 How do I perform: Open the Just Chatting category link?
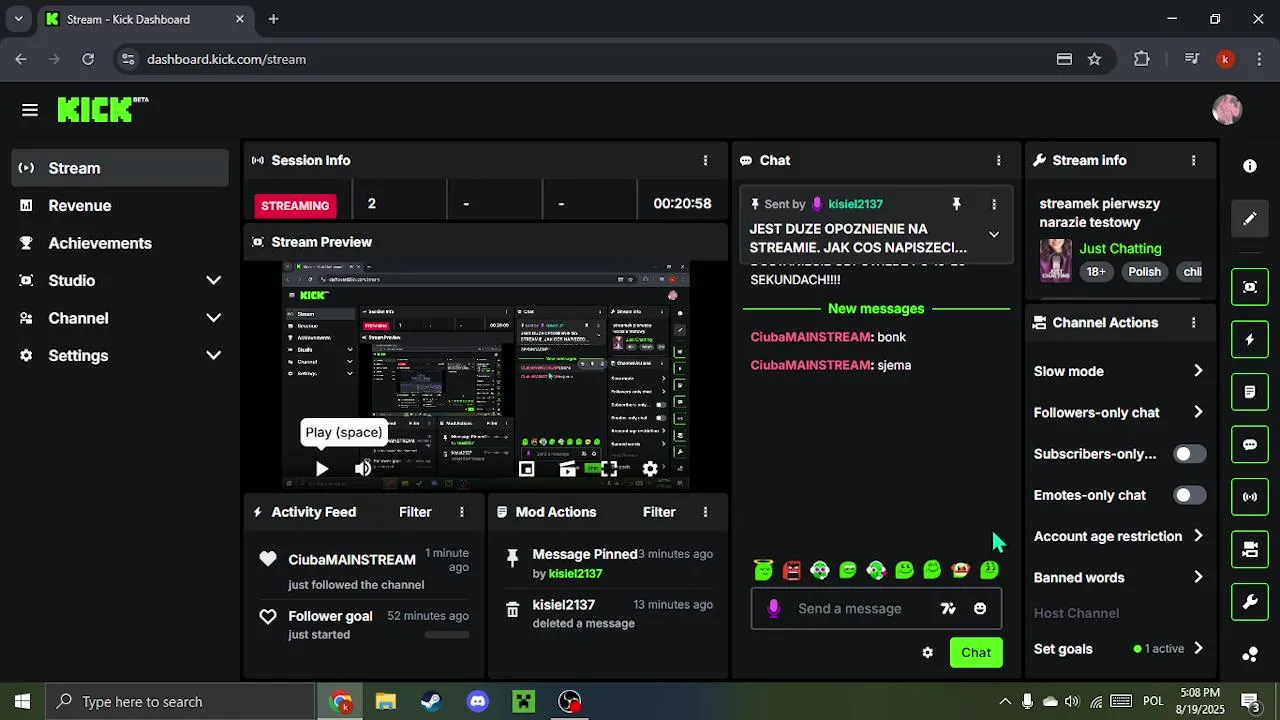pos(1120,248)
